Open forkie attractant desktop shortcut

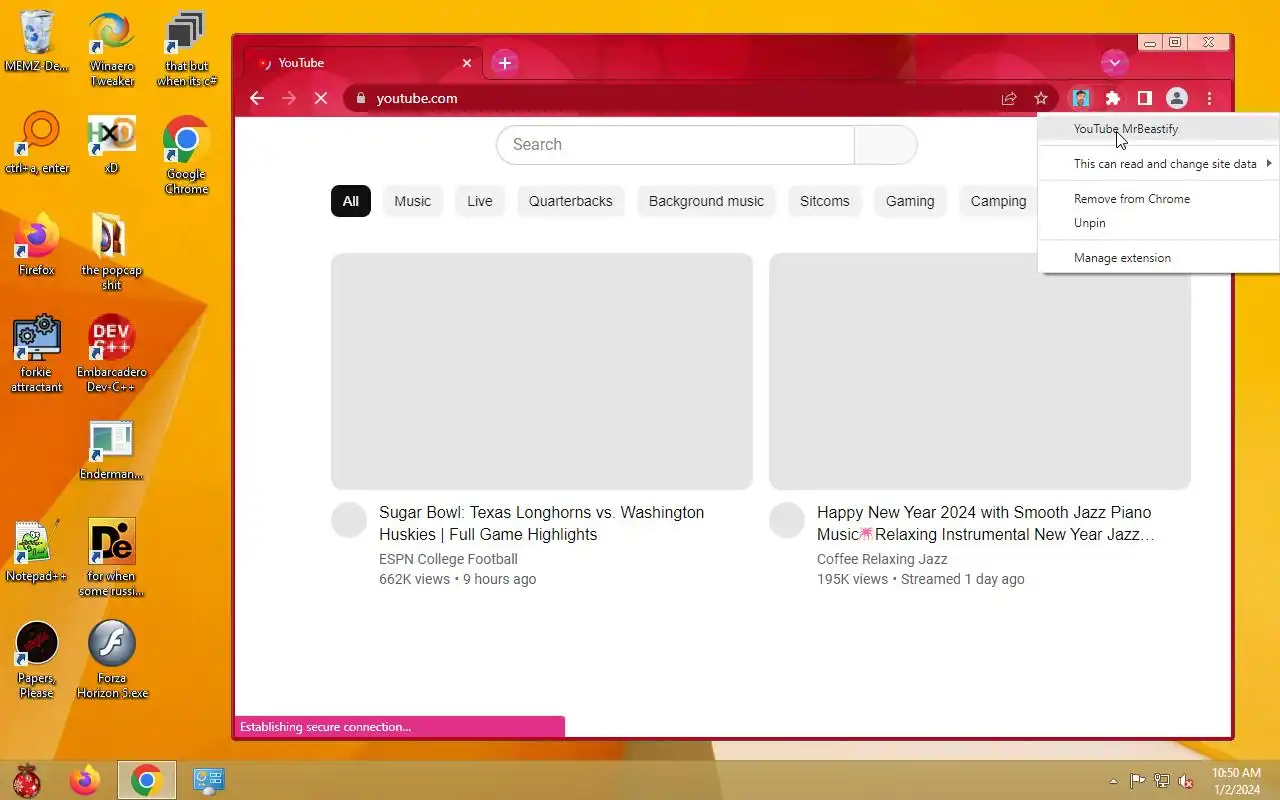(37, 338)
